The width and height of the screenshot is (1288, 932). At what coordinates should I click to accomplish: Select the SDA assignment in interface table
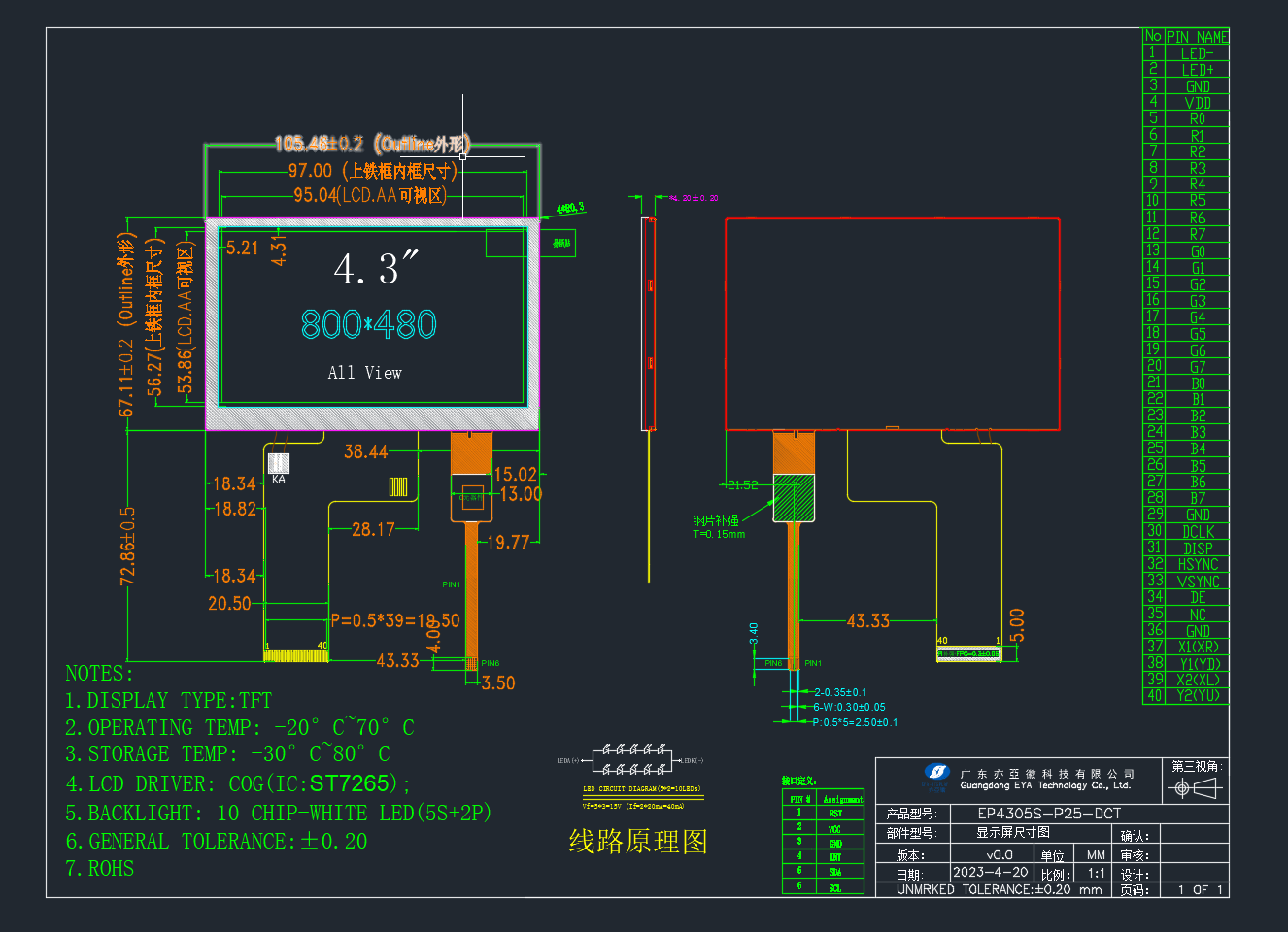click(835, 873)
